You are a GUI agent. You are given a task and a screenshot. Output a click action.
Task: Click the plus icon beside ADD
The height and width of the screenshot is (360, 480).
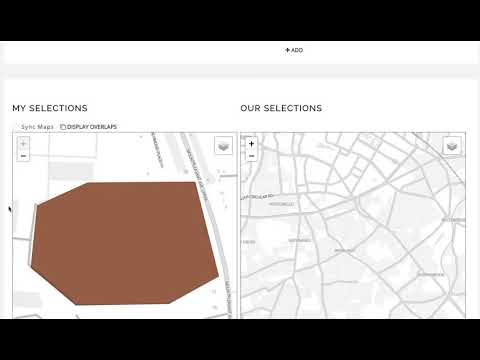click(x=287, y=50)
